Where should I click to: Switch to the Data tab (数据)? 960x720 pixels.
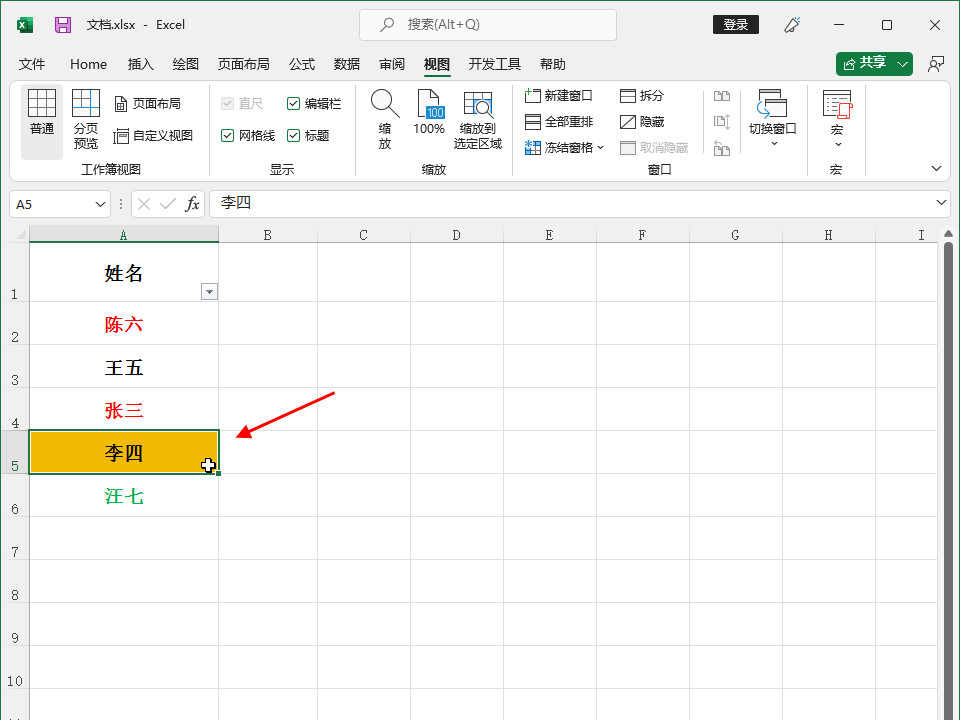[347, 64]
